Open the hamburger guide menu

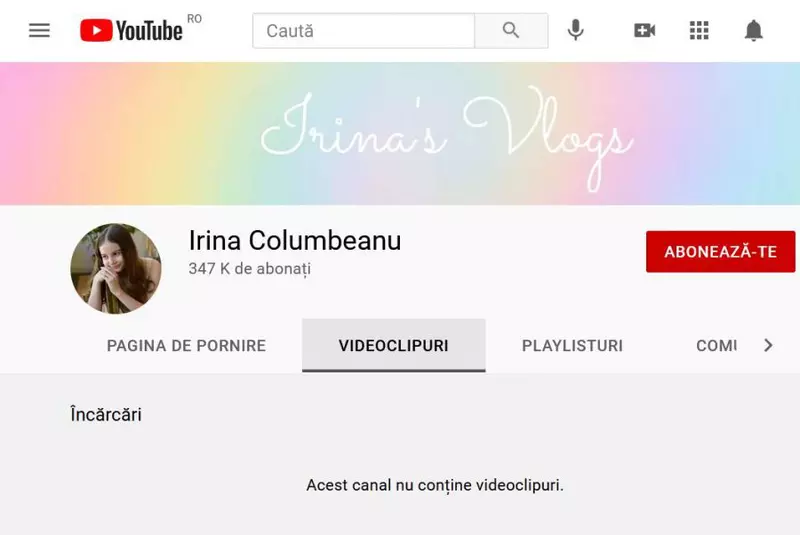[x=39, y=31]
